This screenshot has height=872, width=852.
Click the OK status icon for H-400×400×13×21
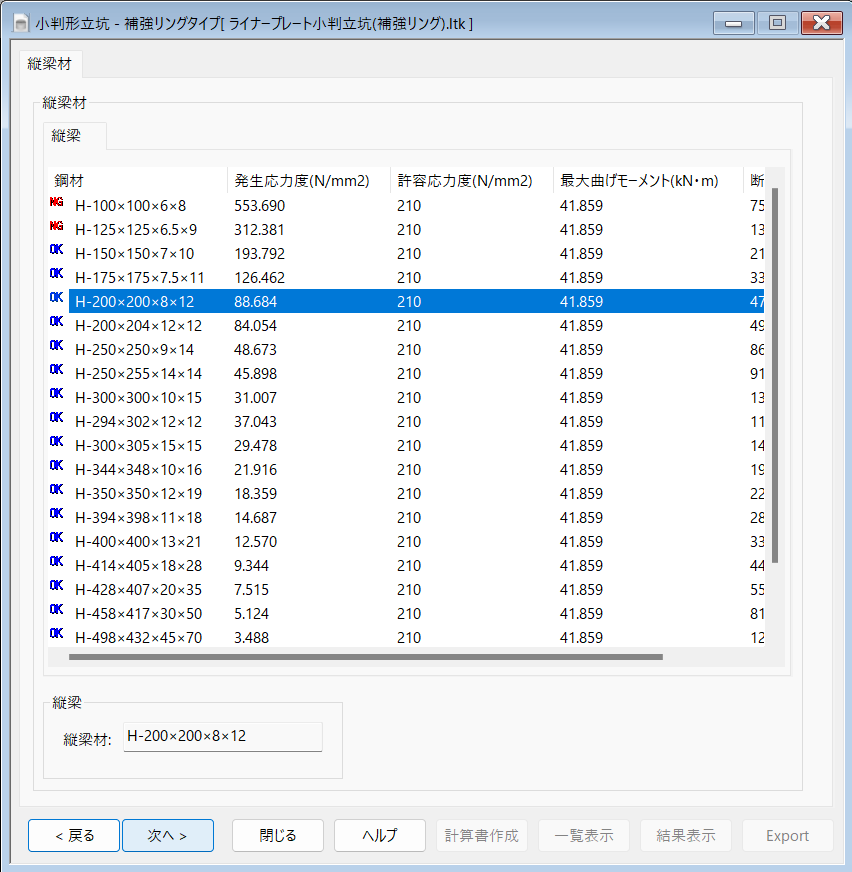56,541
